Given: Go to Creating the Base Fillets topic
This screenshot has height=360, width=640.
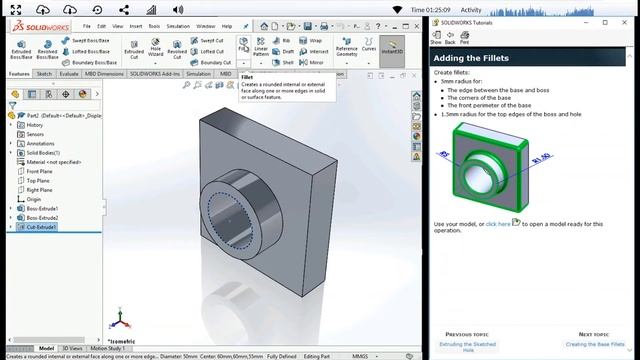Looking at the screenshot, I should (595, 344).
